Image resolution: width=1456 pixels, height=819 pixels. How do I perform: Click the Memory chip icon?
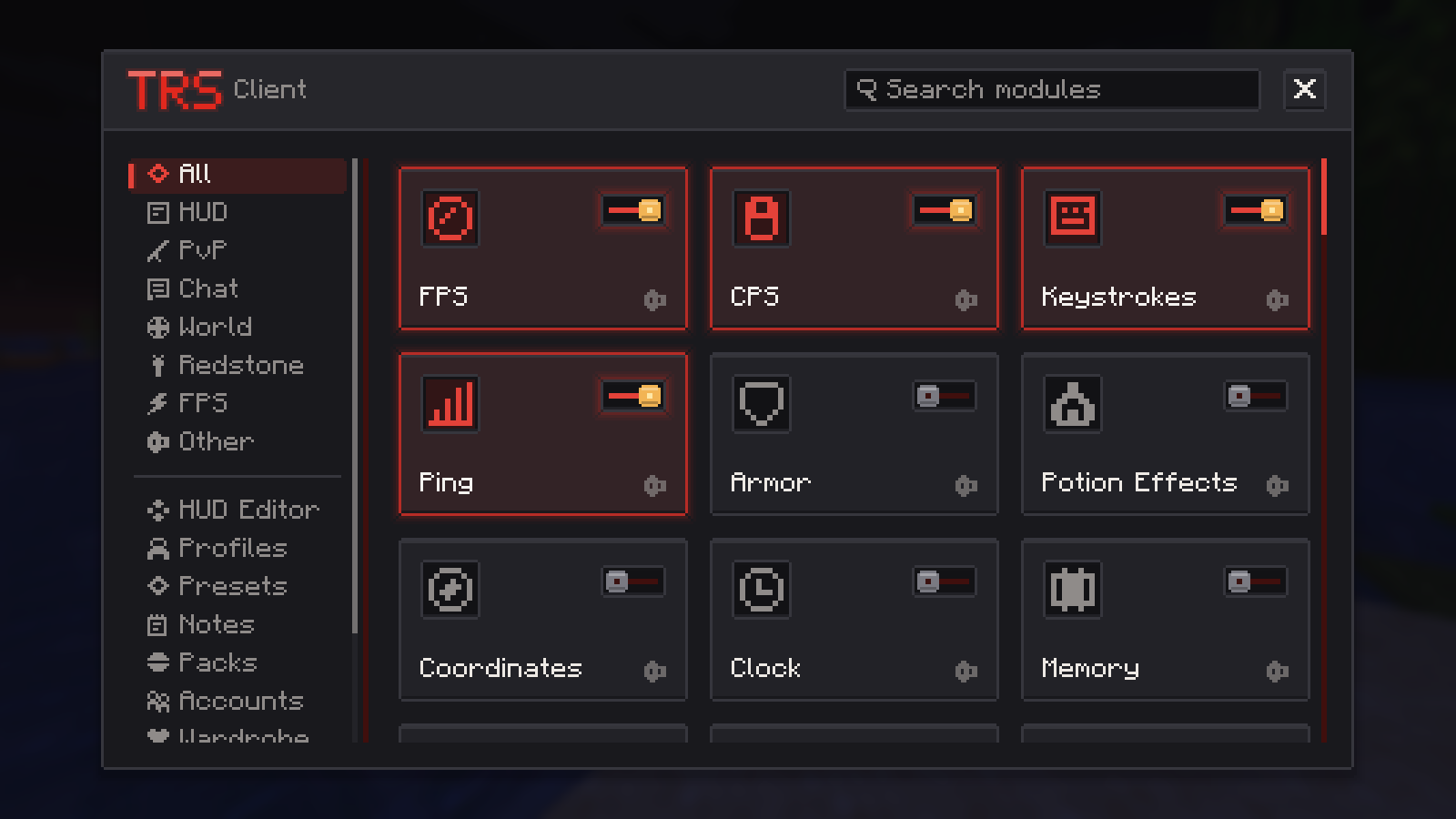pos(1073,590)
